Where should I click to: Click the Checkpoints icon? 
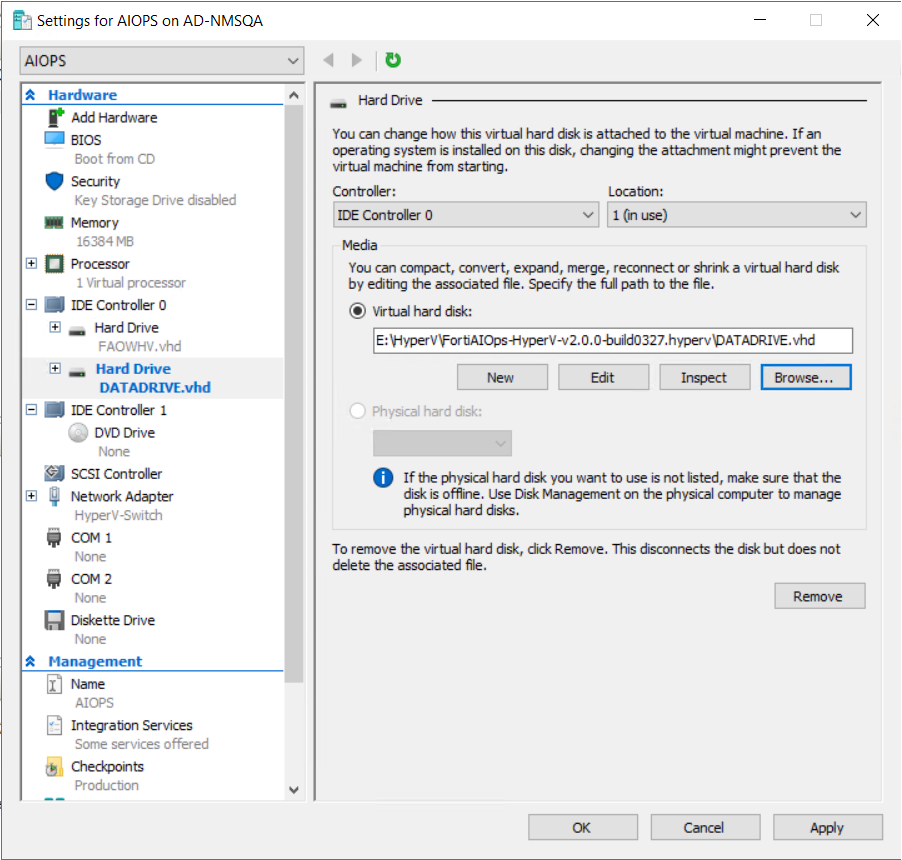point(54,767)
